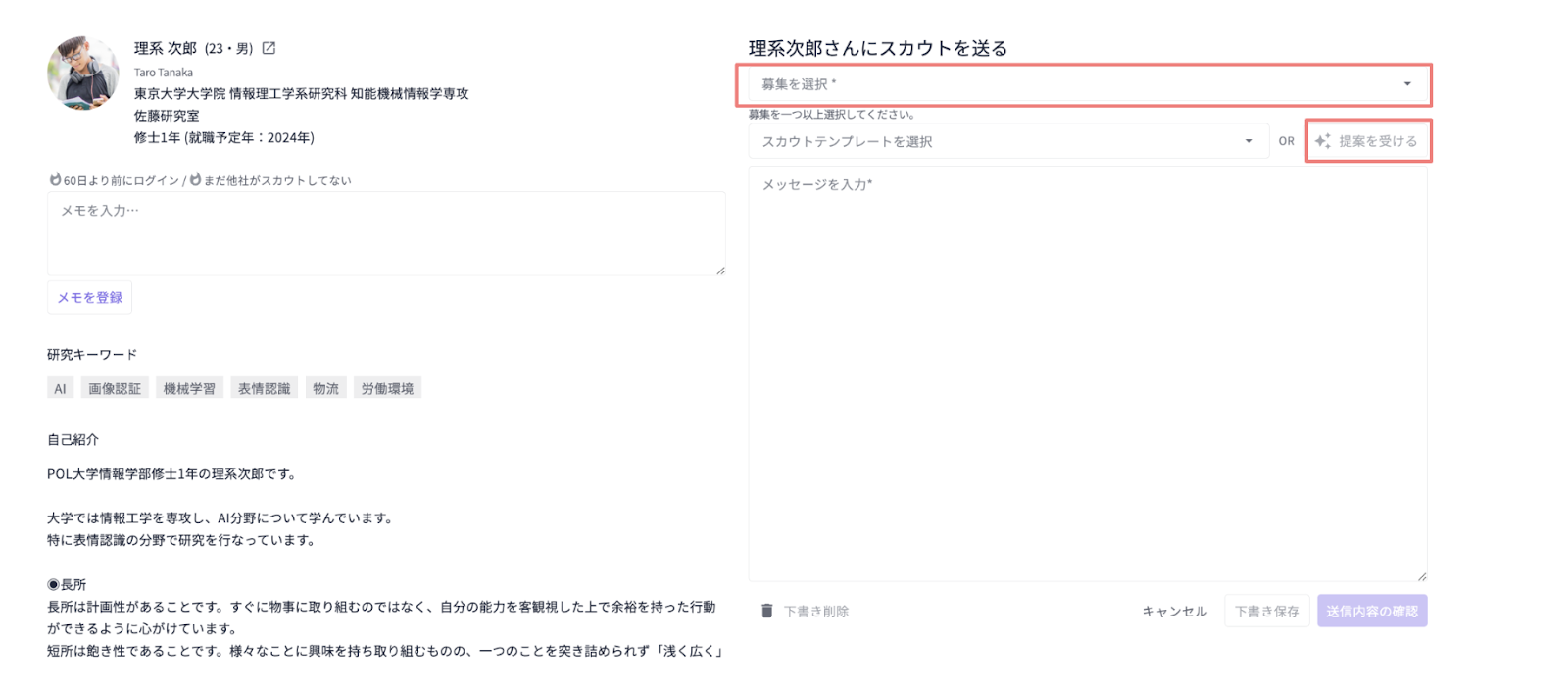This screenshot has width=1568, height=690.
Task: Select the AI keyword tag
Action: point(60,389)
